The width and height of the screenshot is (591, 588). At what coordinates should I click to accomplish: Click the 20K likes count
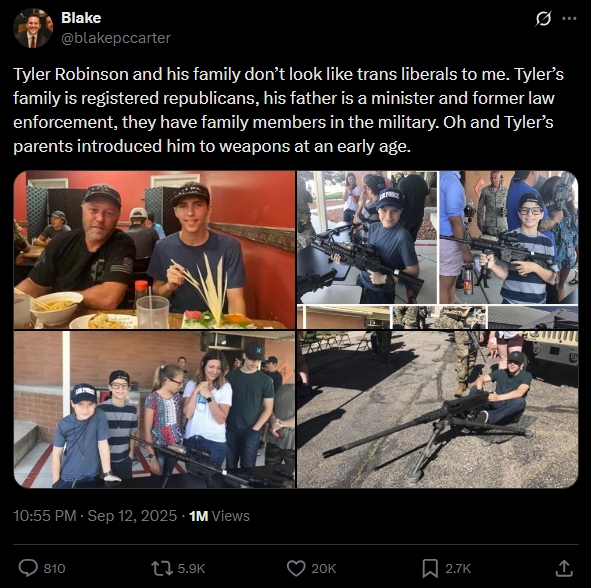323,568
